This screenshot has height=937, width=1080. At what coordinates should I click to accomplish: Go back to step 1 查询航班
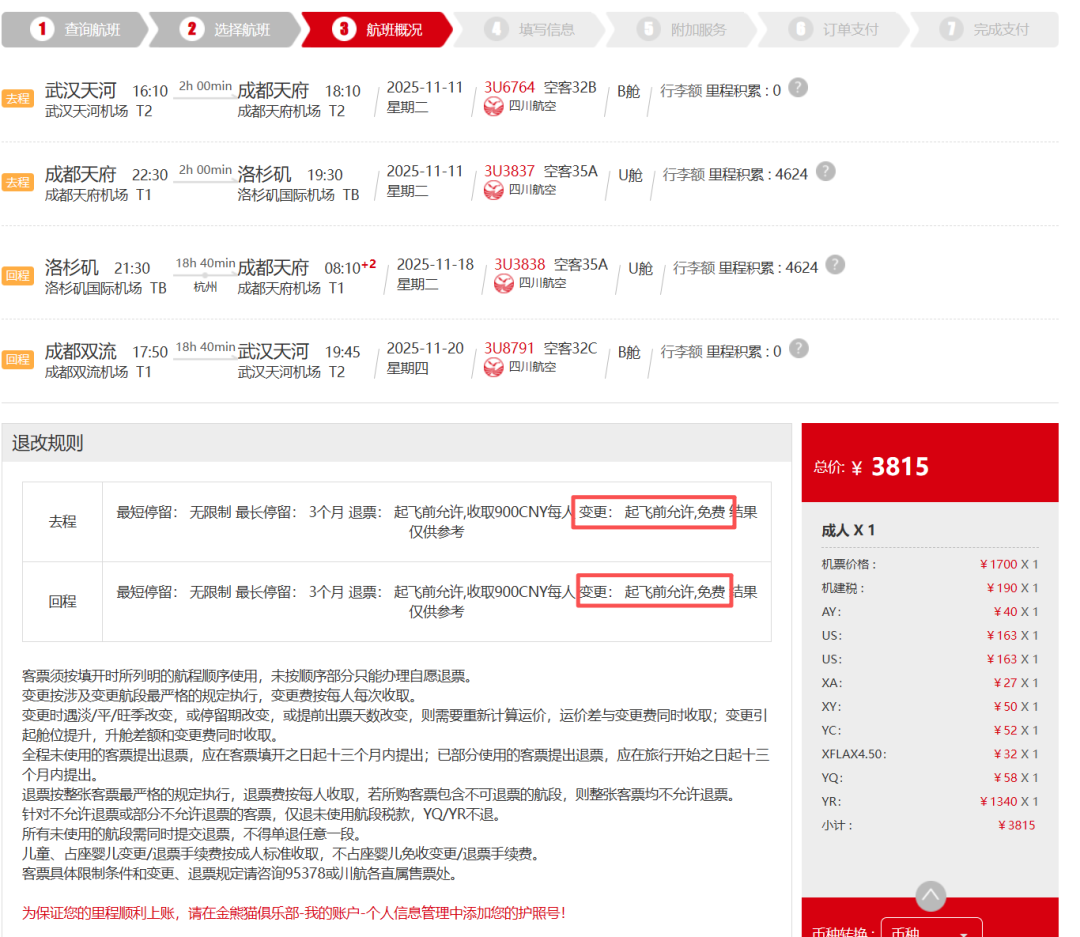pos(75,30)
